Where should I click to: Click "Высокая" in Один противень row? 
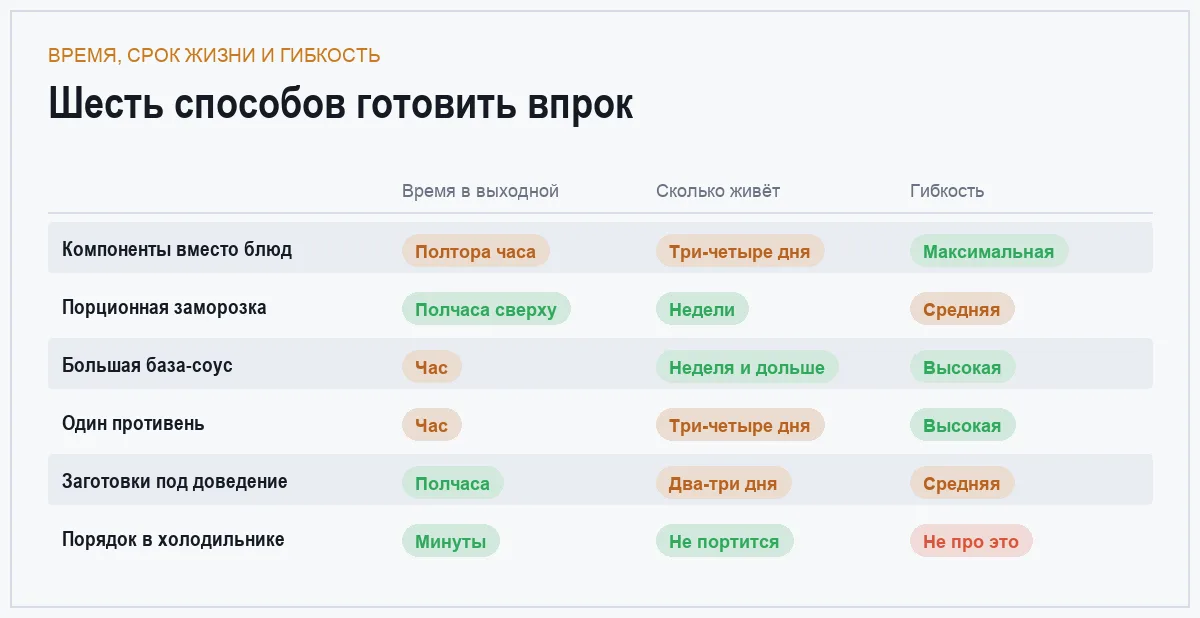[963, 425]
